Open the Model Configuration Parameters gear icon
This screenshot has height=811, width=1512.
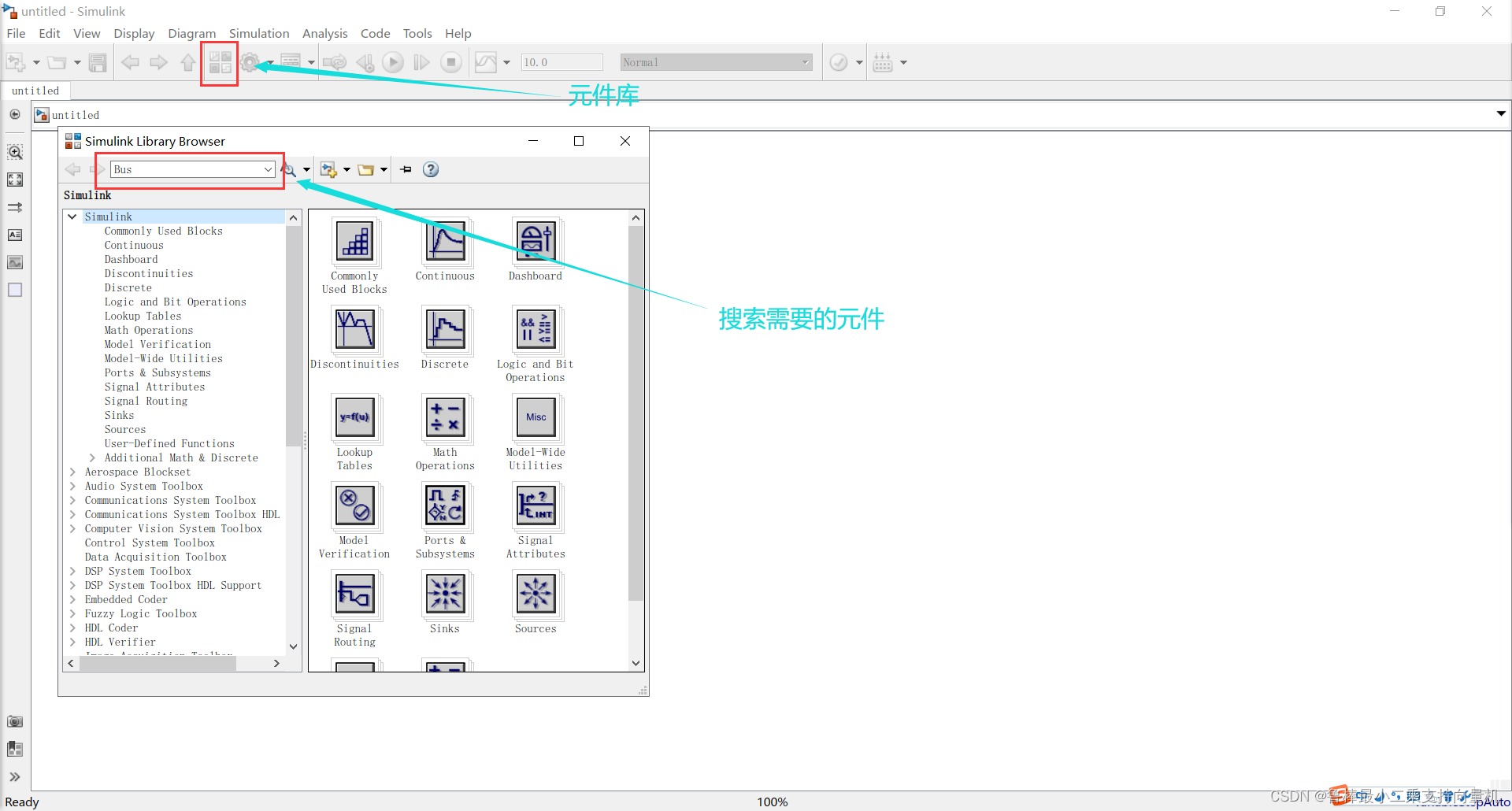pyautogui.click(x=249, y=62)
